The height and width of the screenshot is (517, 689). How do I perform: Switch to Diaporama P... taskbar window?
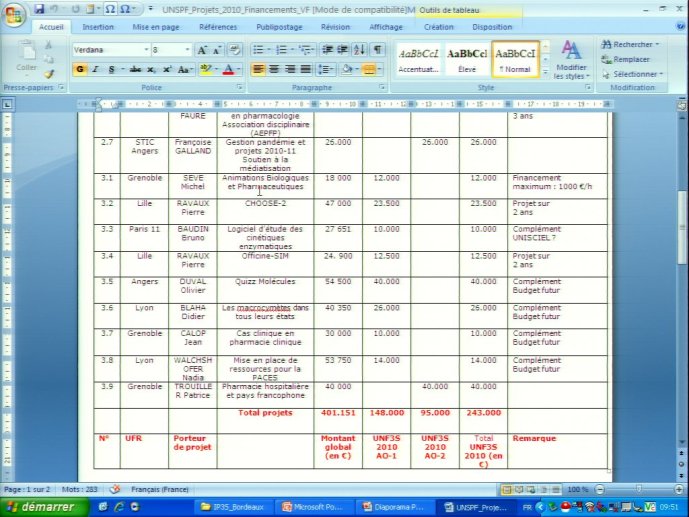[393, 507]
